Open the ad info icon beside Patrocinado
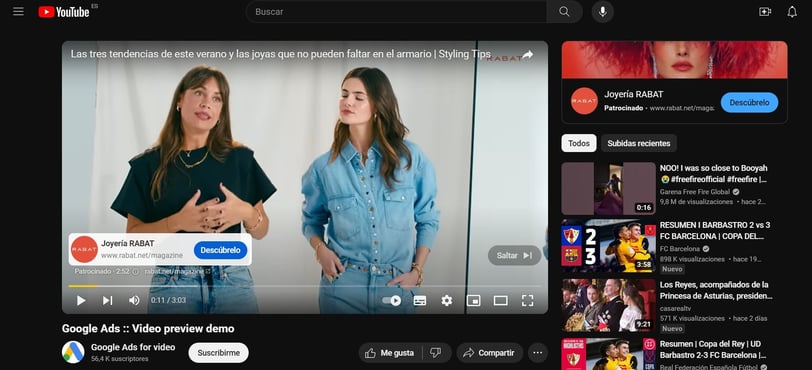The height and width of the screenshot is (370, 812). [x=136, y=271]
